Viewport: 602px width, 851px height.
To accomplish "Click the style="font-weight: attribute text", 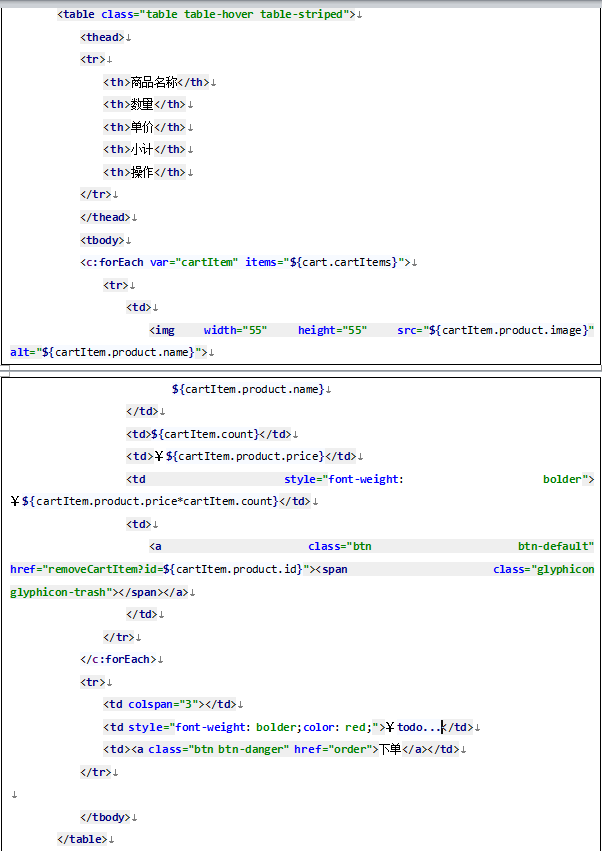I will pyautogui.click(x=344, y=479).
